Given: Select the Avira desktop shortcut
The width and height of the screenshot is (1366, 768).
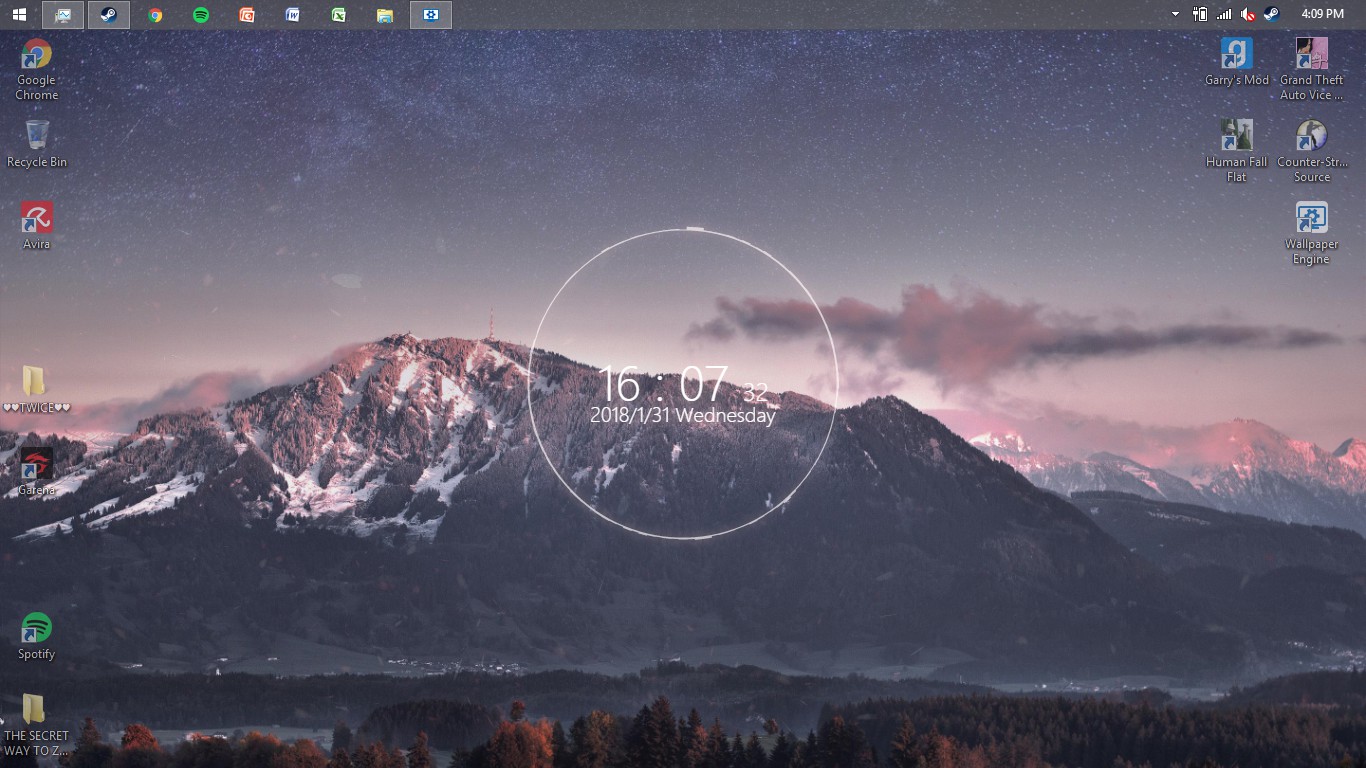Looking at the screenshot, I should pos(37,224).
